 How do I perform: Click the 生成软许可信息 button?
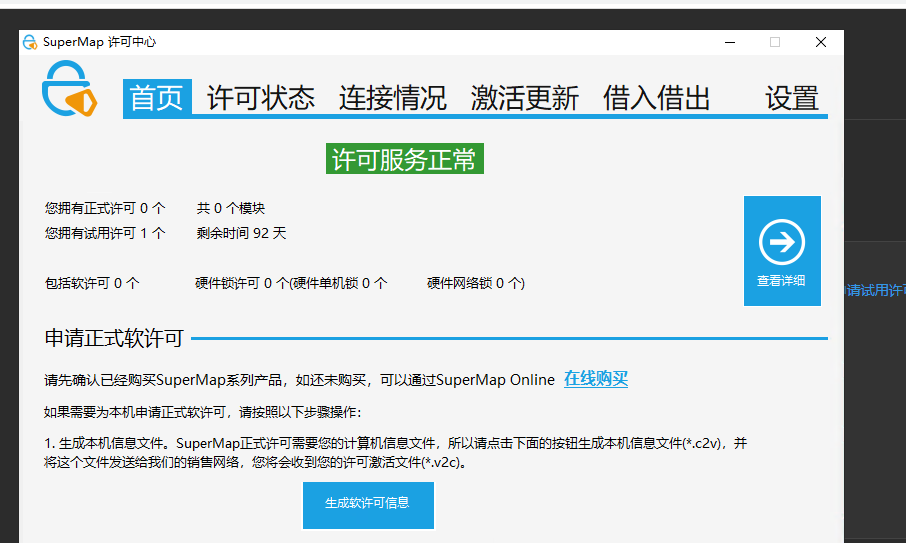point(368,505)
